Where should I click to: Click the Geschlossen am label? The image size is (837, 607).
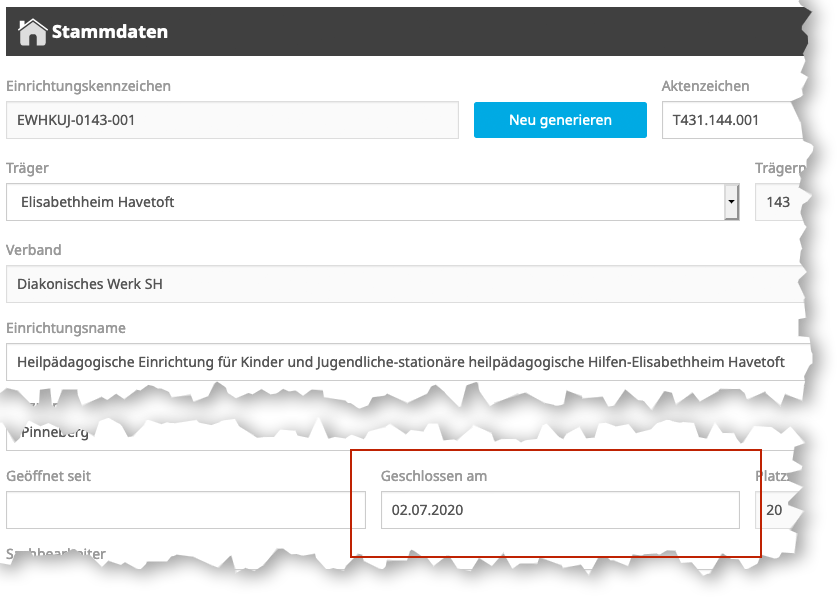pos(434,476)
